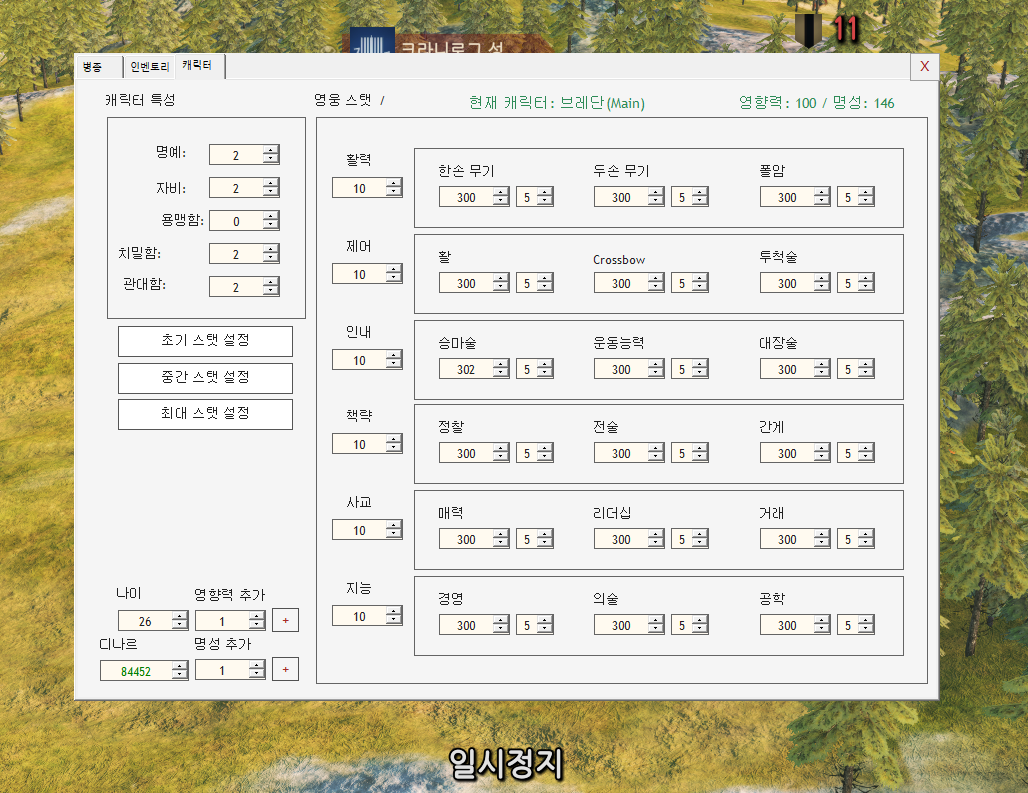
Task: Click the 운동능력 skill value field
Action: (x=621, y=369)
